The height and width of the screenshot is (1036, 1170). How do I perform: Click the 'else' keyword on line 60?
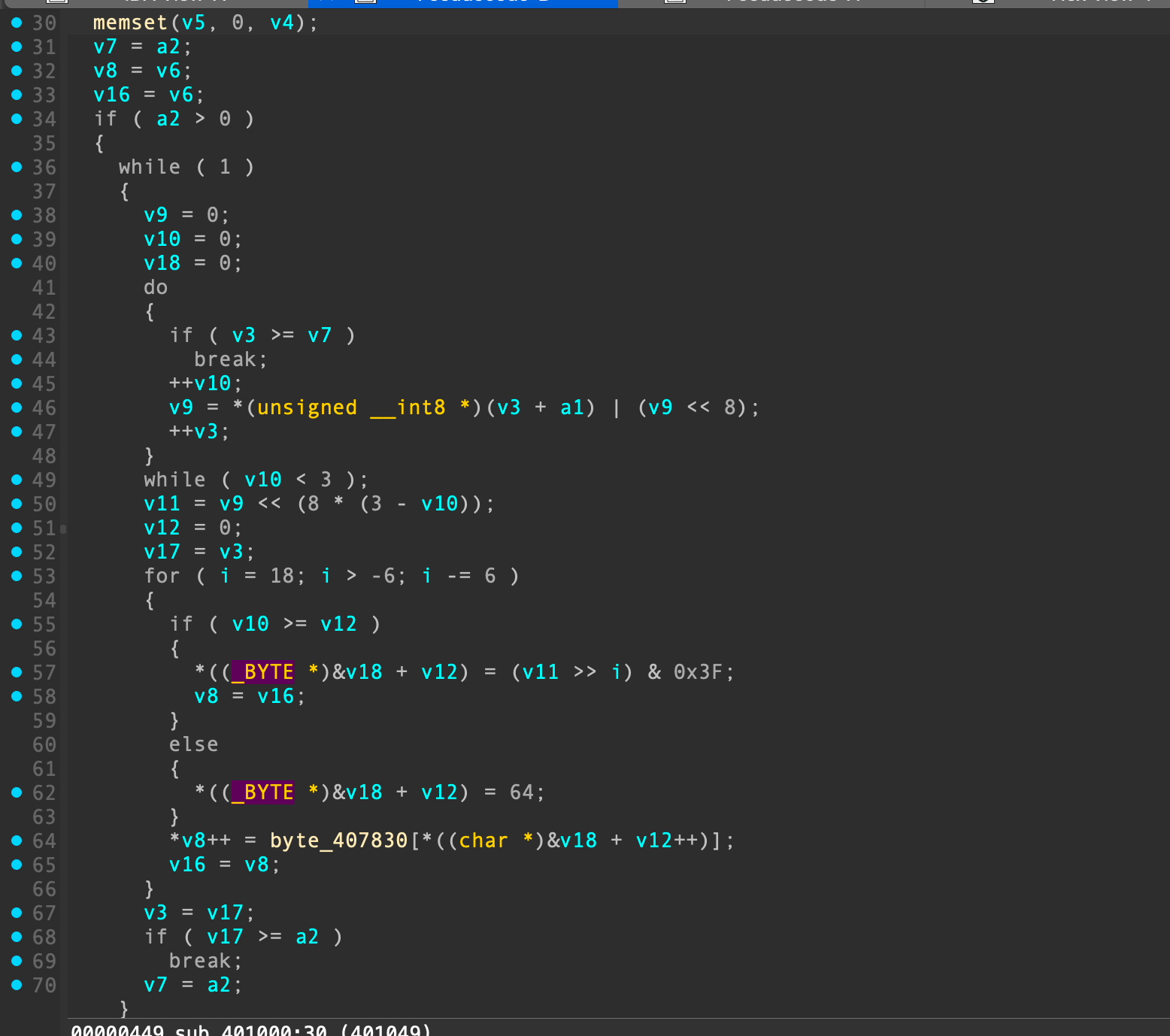point(193,744)
